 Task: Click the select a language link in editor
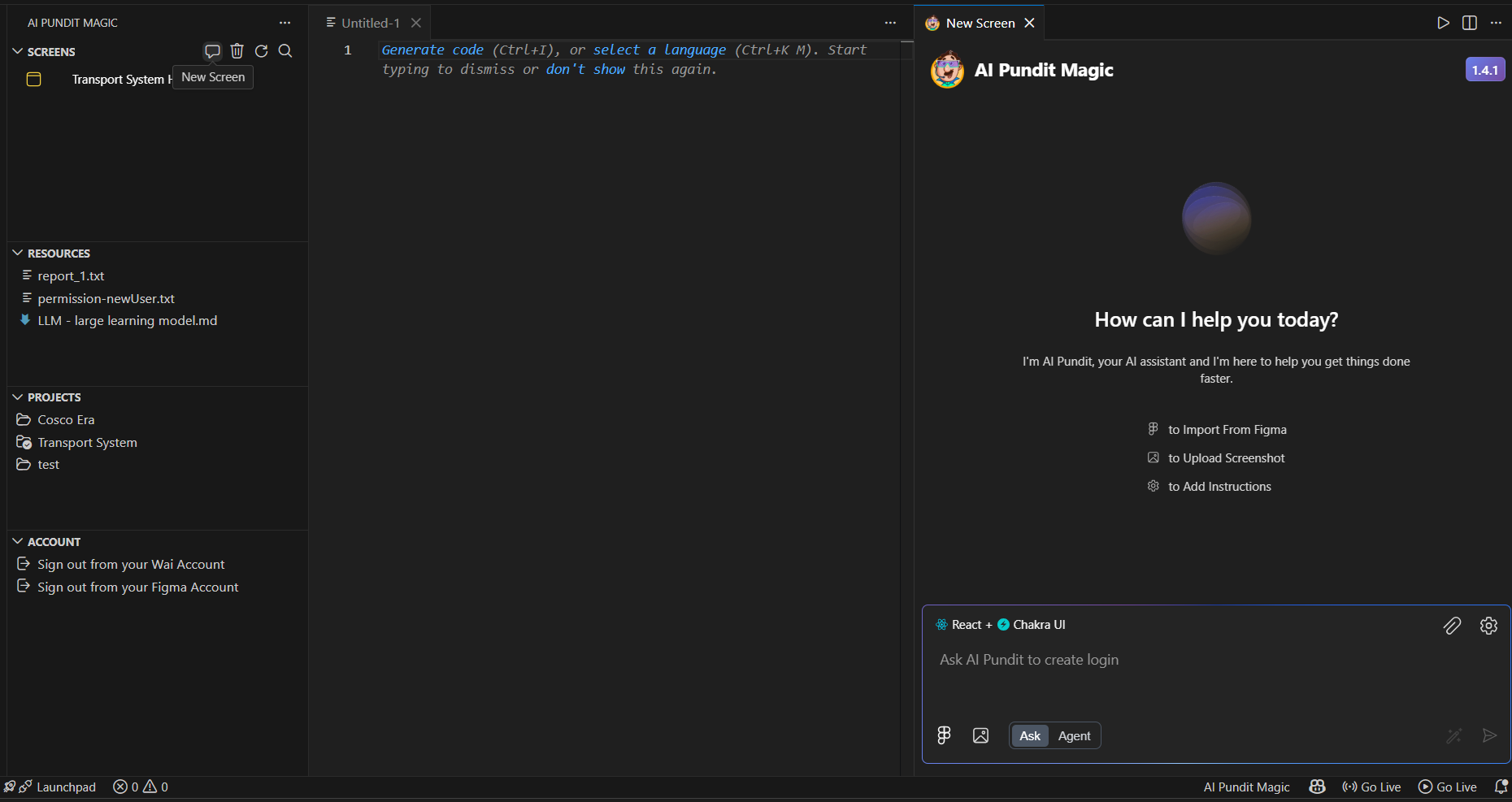[659, 50]
